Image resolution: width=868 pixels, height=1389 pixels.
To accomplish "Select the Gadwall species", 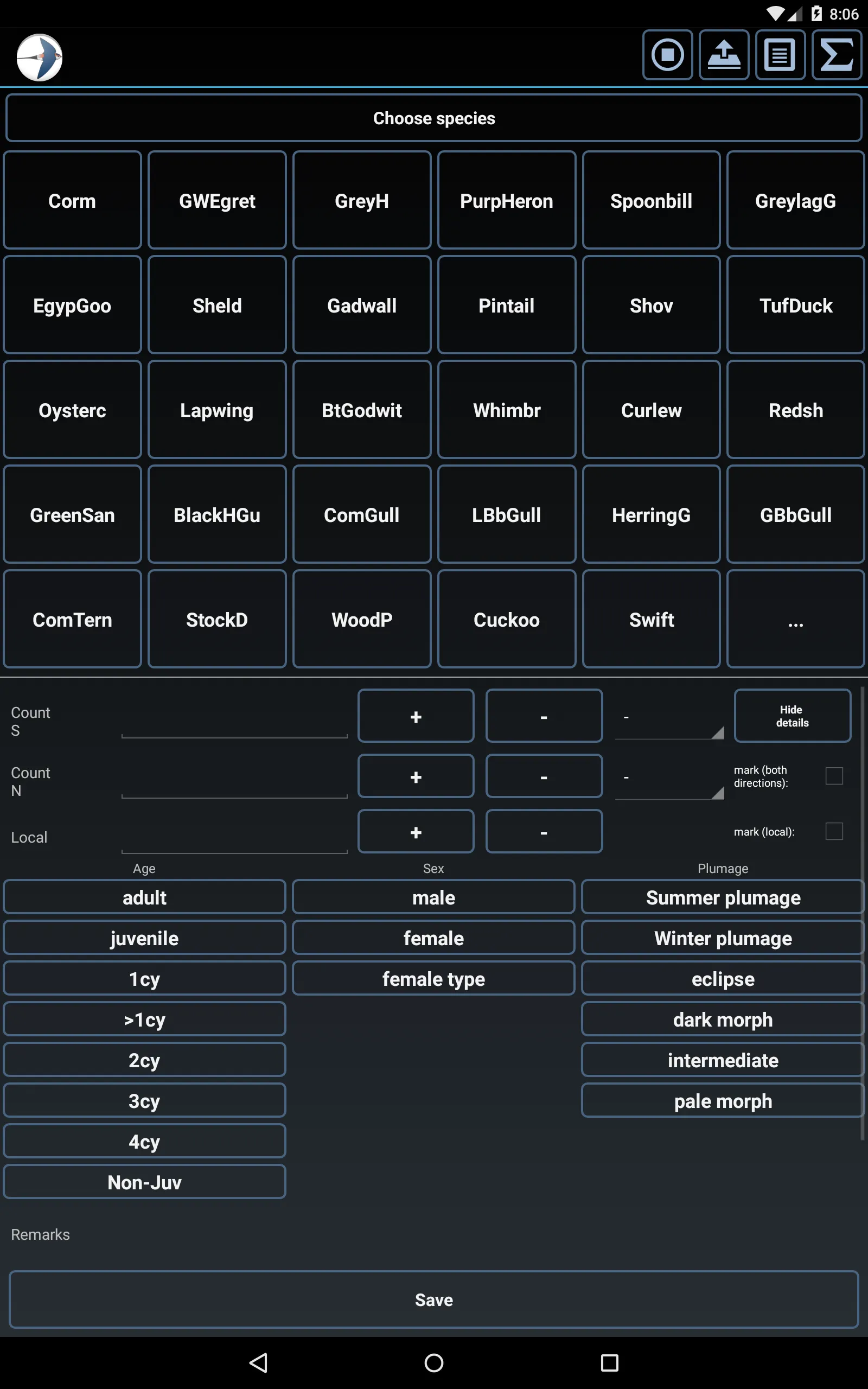I will tap(362, 305).
